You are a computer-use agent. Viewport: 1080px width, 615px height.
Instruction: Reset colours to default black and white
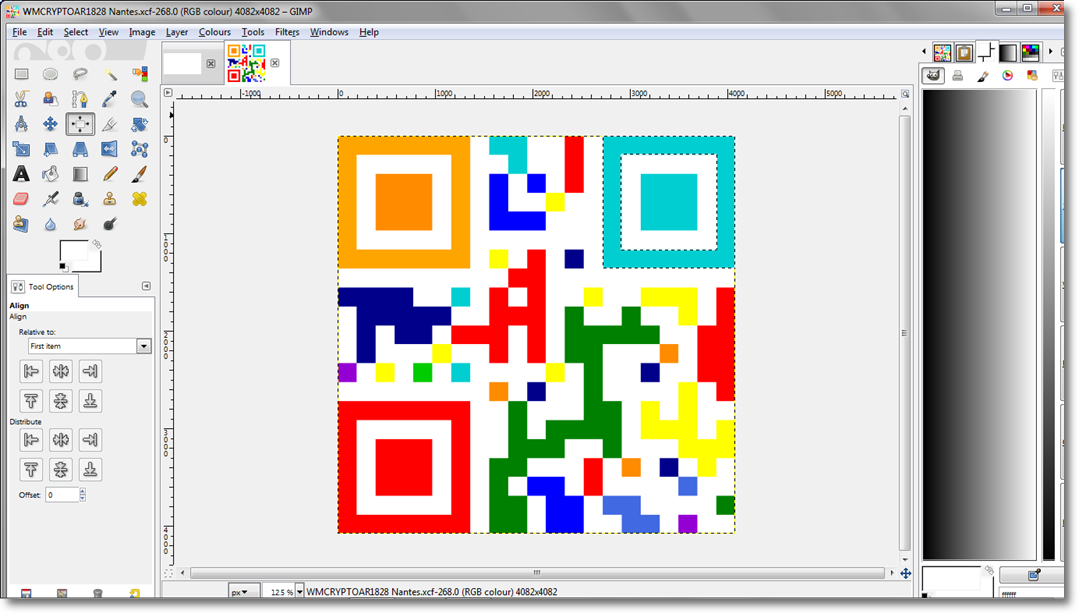(x=63, y=267)
